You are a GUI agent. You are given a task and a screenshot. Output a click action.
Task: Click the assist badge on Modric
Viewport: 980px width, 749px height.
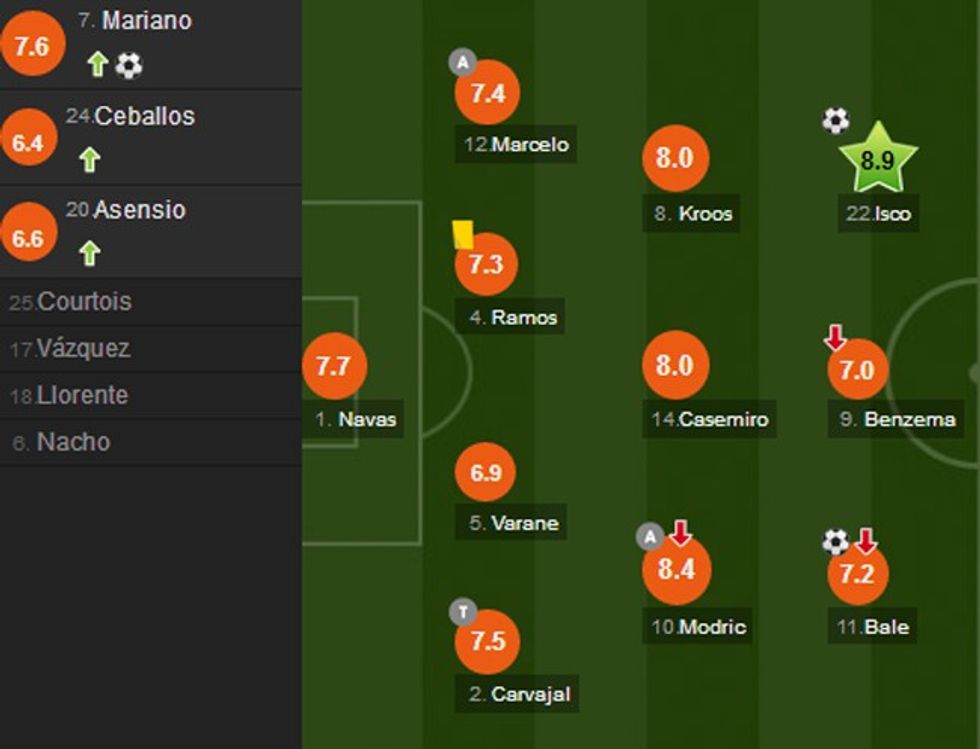coord(650,538)
